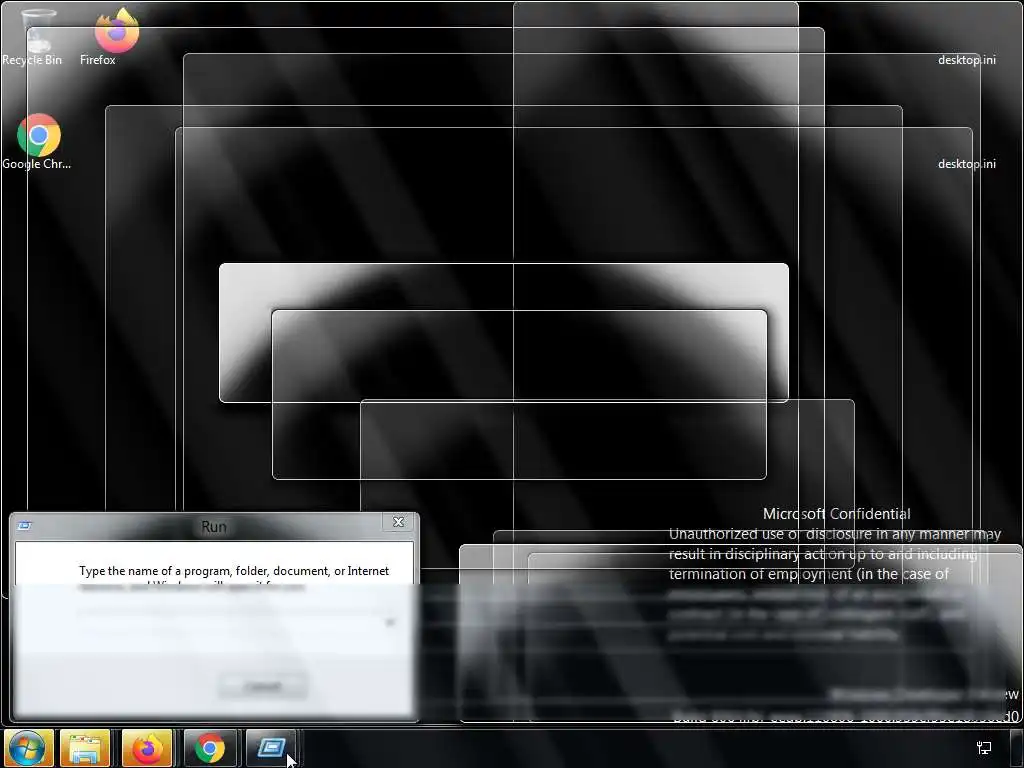Click the Show desktop strip
The height and width of the screenshot is (768, 1024).
(x=1017, y=748)
